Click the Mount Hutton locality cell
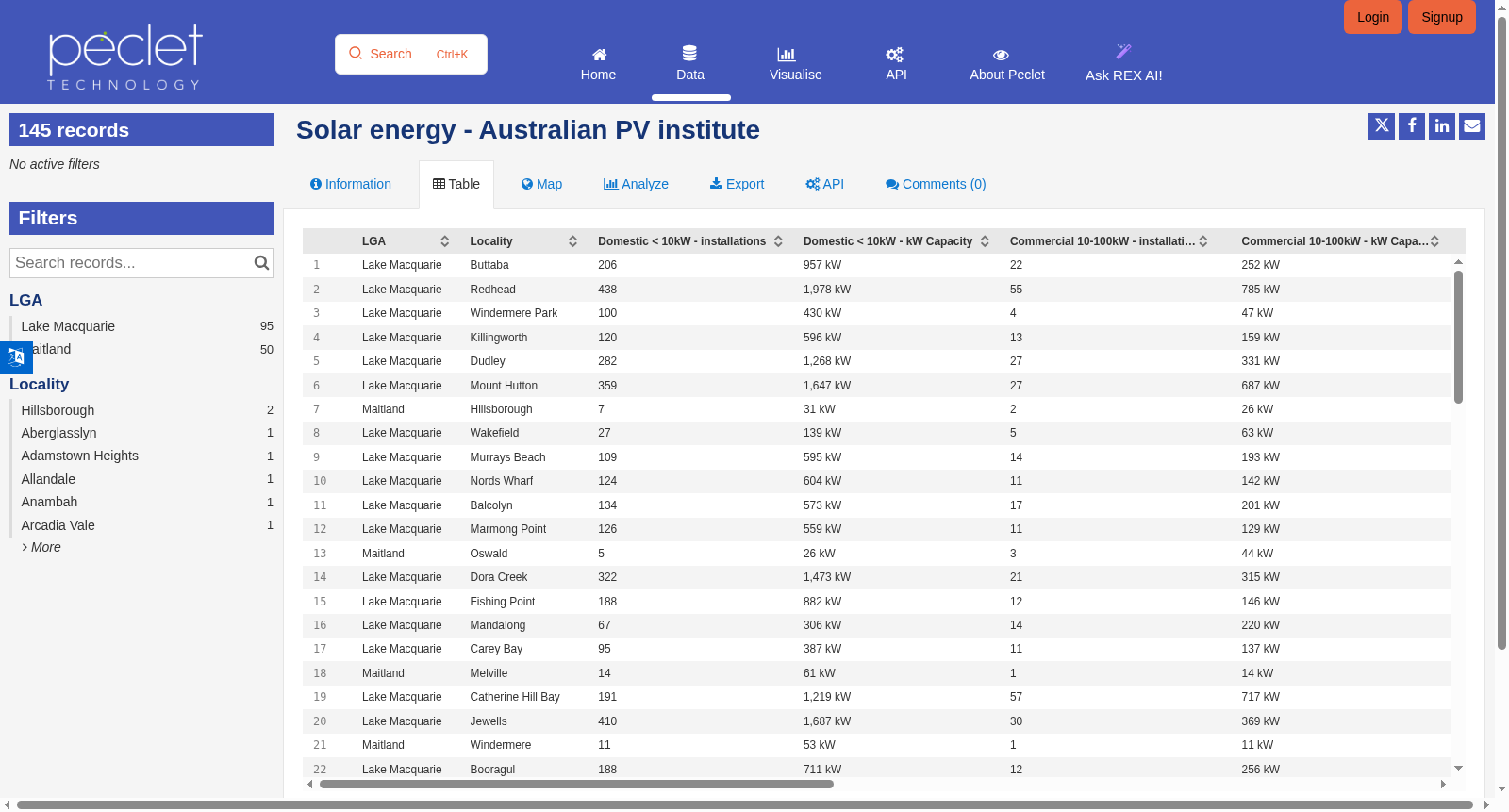The width and height of the screenshot is (1509, 812). (504, 386)
